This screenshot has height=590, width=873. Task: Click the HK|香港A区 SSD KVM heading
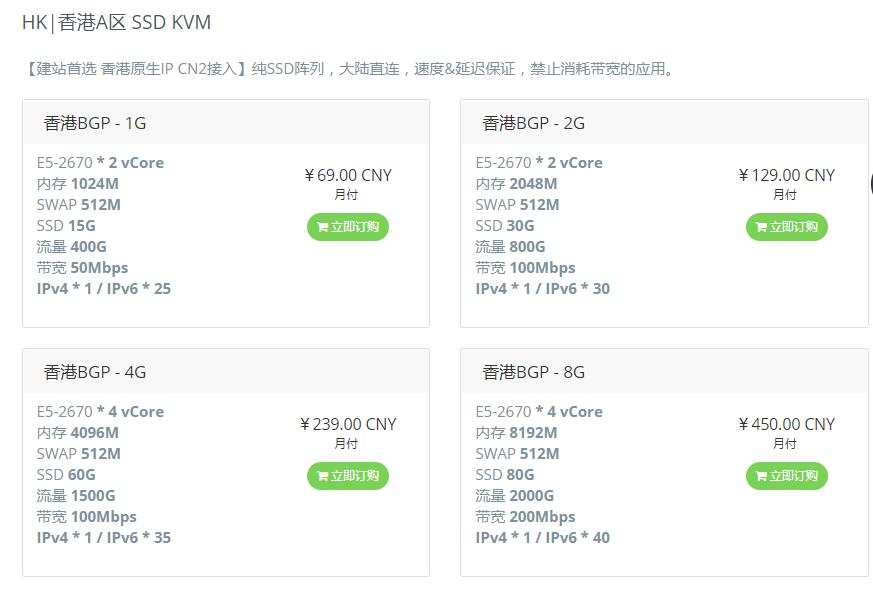click(116, 22)
